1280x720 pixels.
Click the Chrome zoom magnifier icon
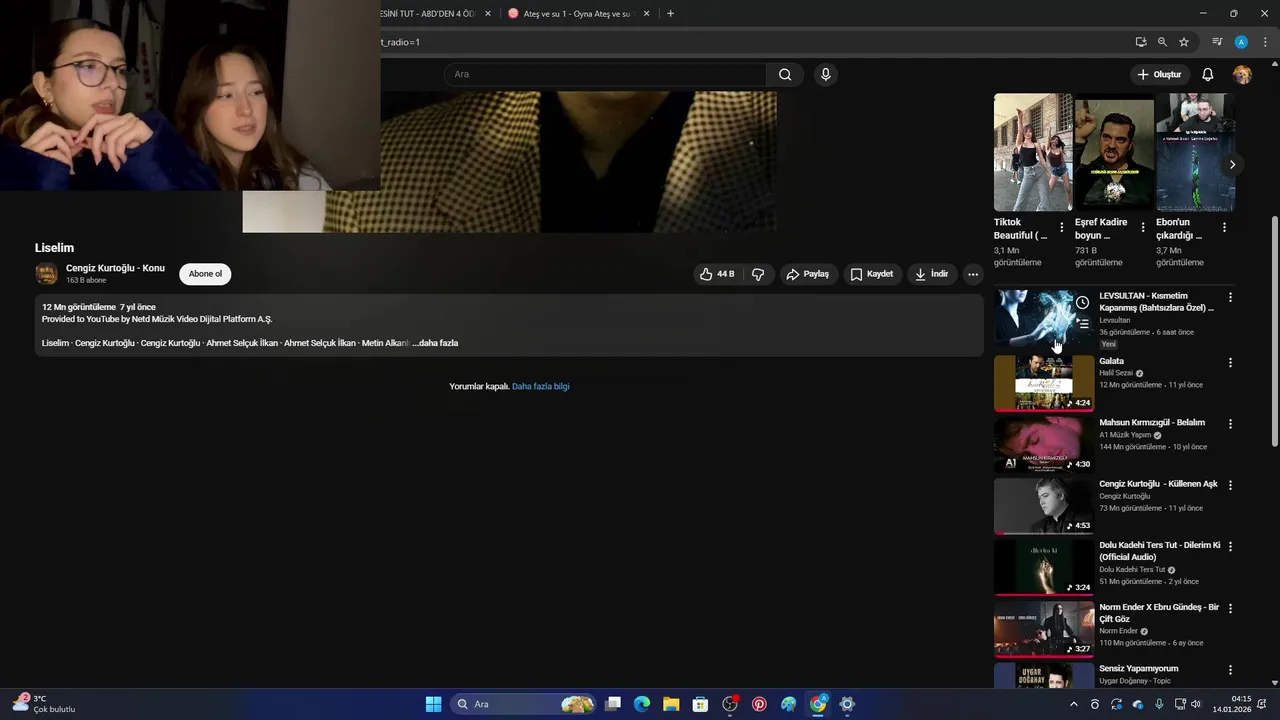click(x=1162, y=42)
